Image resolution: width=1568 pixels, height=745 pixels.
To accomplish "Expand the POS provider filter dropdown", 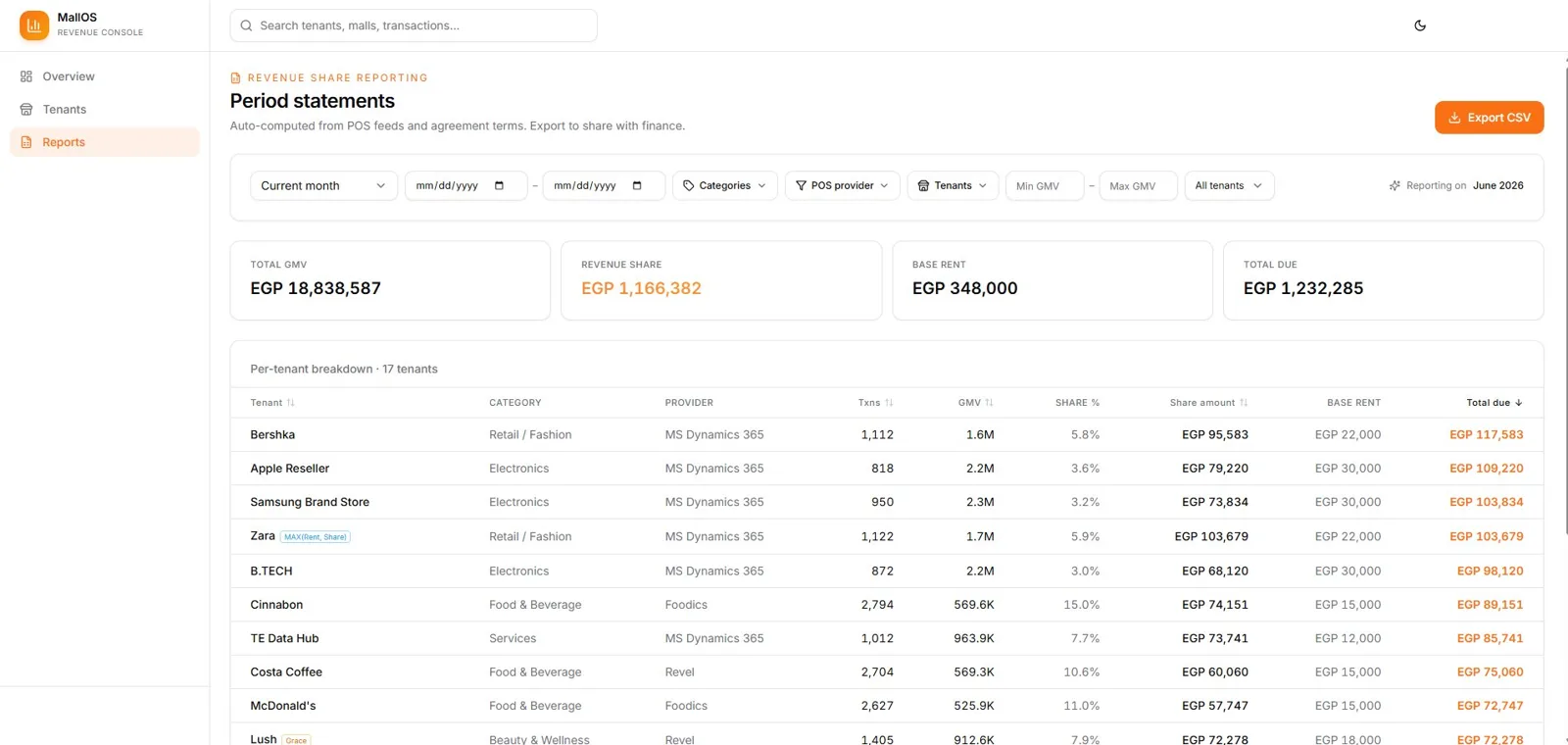I will (842, 185).
